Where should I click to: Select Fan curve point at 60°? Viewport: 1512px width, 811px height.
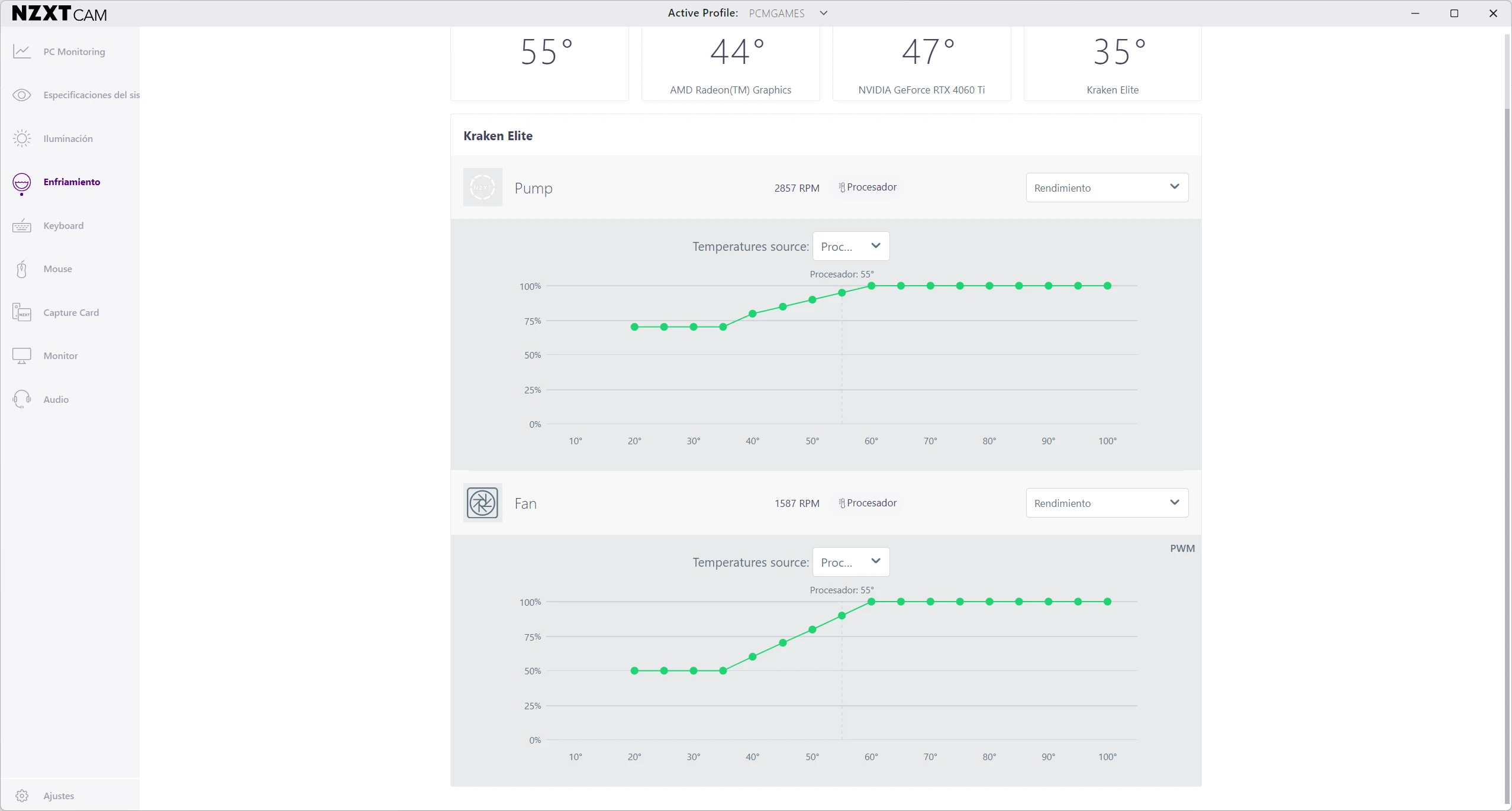point(871,602)
